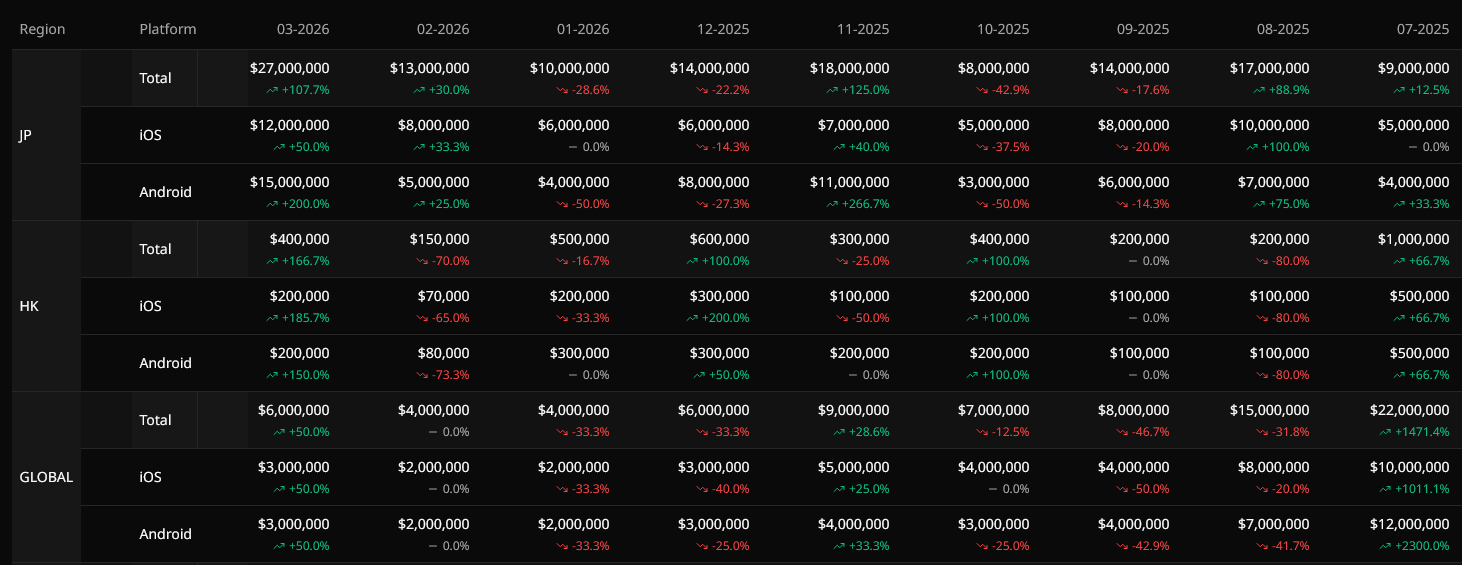Click the +266.7% change under JP Android

coord(858,204)
